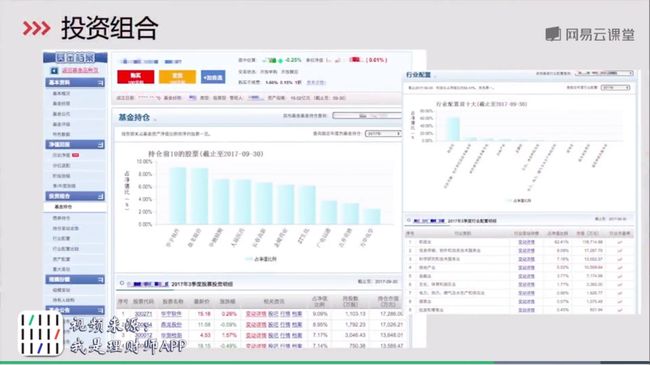Image resolution: width=650 pixels, height=365 pixels.
Task: Click the round icon before 2017年3季度行业配置明细
Action: tap(409, 220)
